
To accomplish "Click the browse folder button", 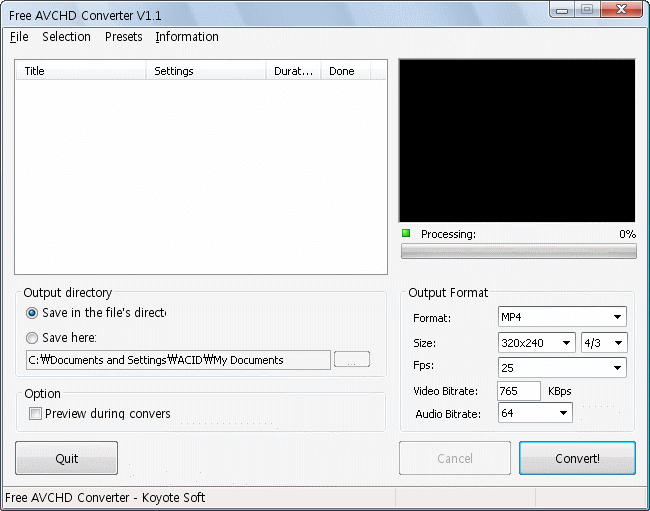I will pyautogui.click(x=352, y=359).
